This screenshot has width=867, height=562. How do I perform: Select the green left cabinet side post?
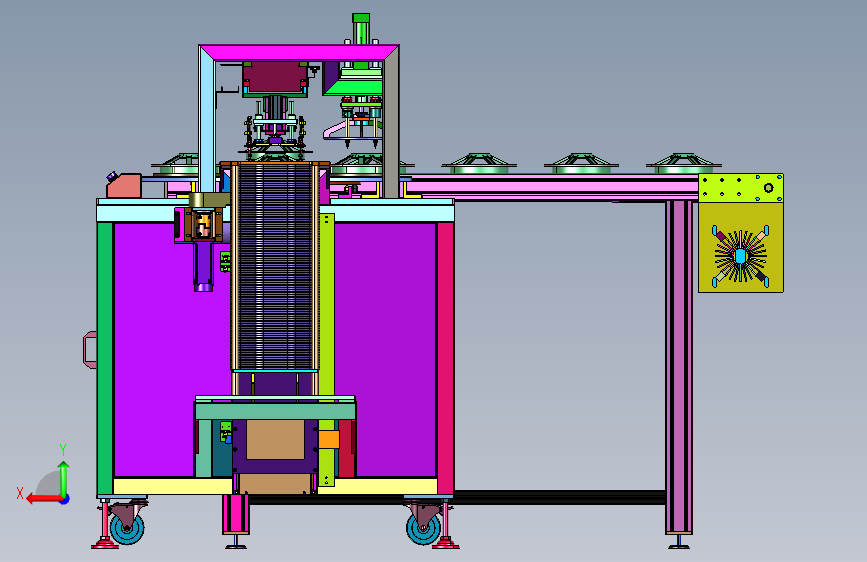pos(105,358)
